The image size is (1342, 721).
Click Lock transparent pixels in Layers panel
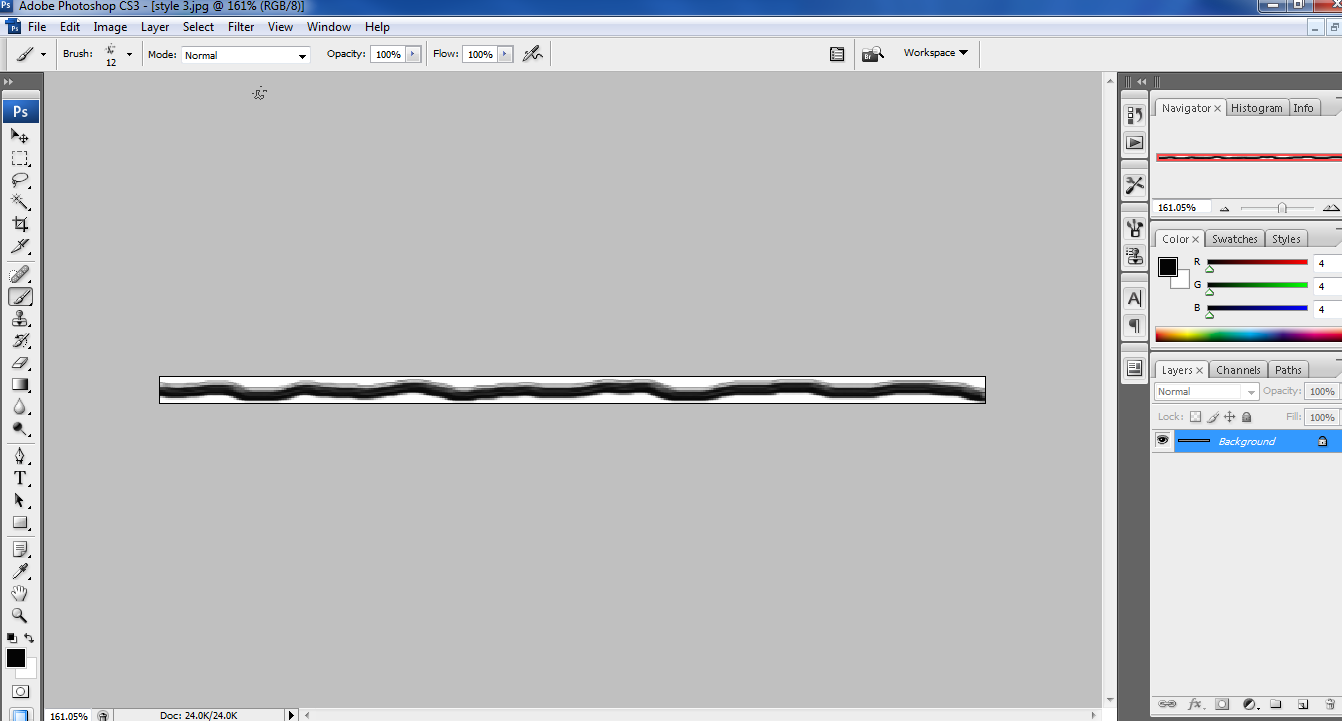[x=1196, y=416]
